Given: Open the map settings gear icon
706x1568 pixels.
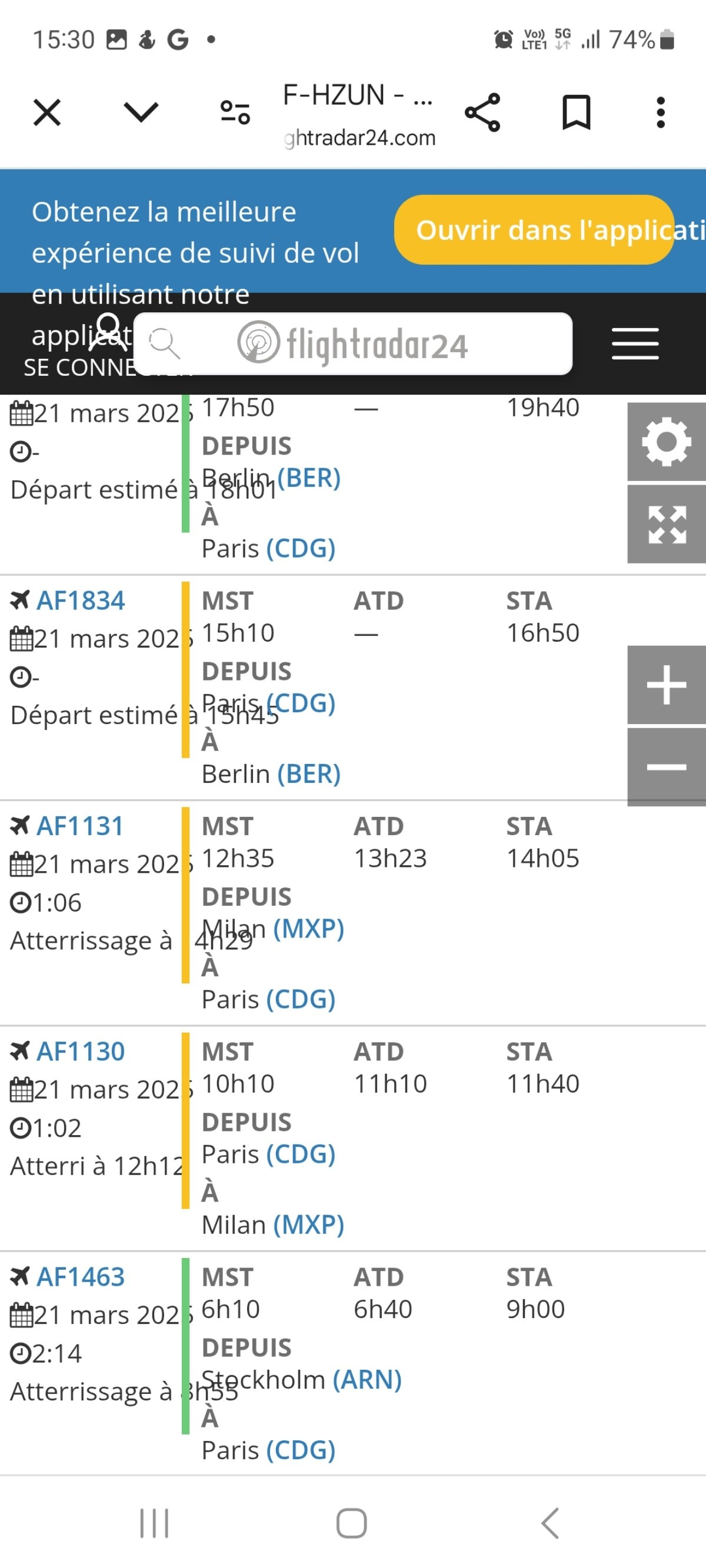Looking at the screenshot, I should click(x=667, y=442).
